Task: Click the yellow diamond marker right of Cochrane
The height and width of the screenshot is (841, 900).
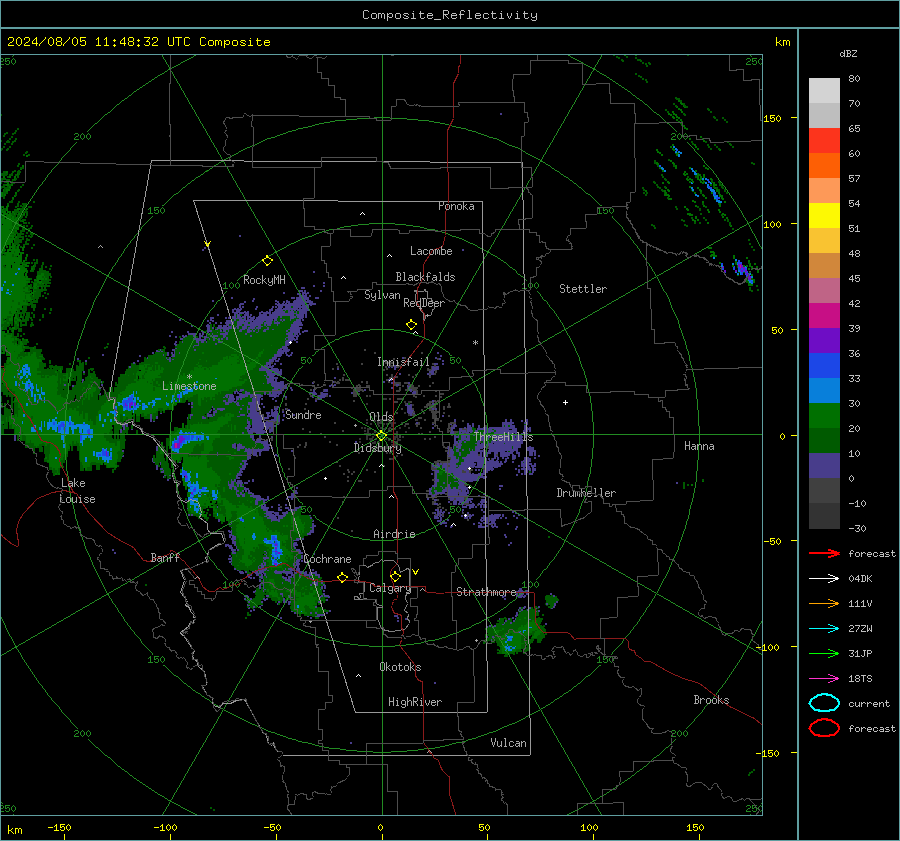Action: 342,577
